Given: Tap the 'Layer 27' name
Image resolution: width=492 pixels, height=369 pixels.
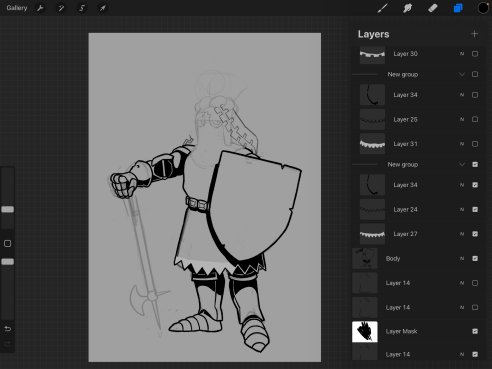Looking at the screenshot, I should coord(405,234).
